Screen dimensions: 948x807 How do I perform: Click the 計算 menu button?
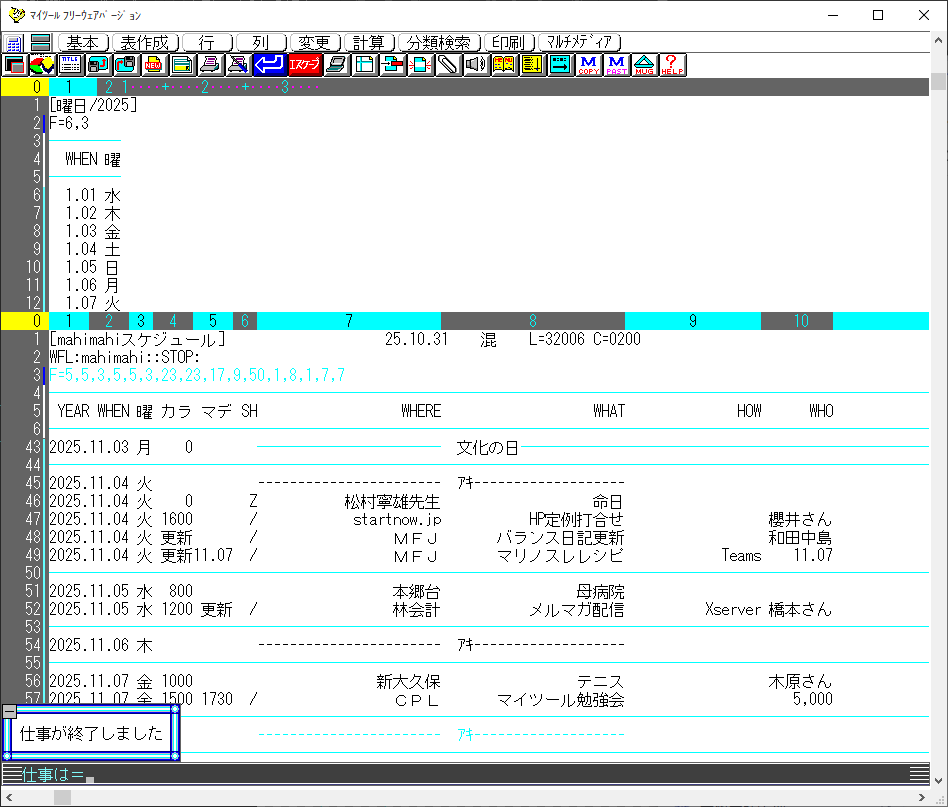368,43
